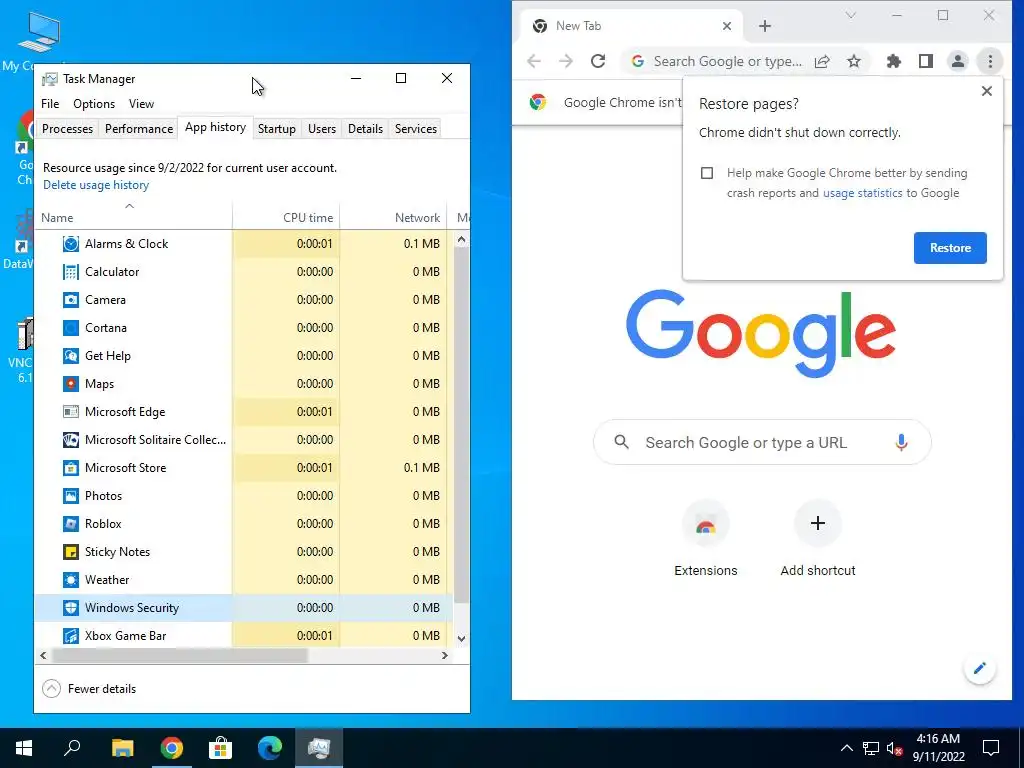Click the Xbox Game Bar icon
The height and width of the screenshot is (768, 1024).
pyautogui.click(x=71, y=635)
